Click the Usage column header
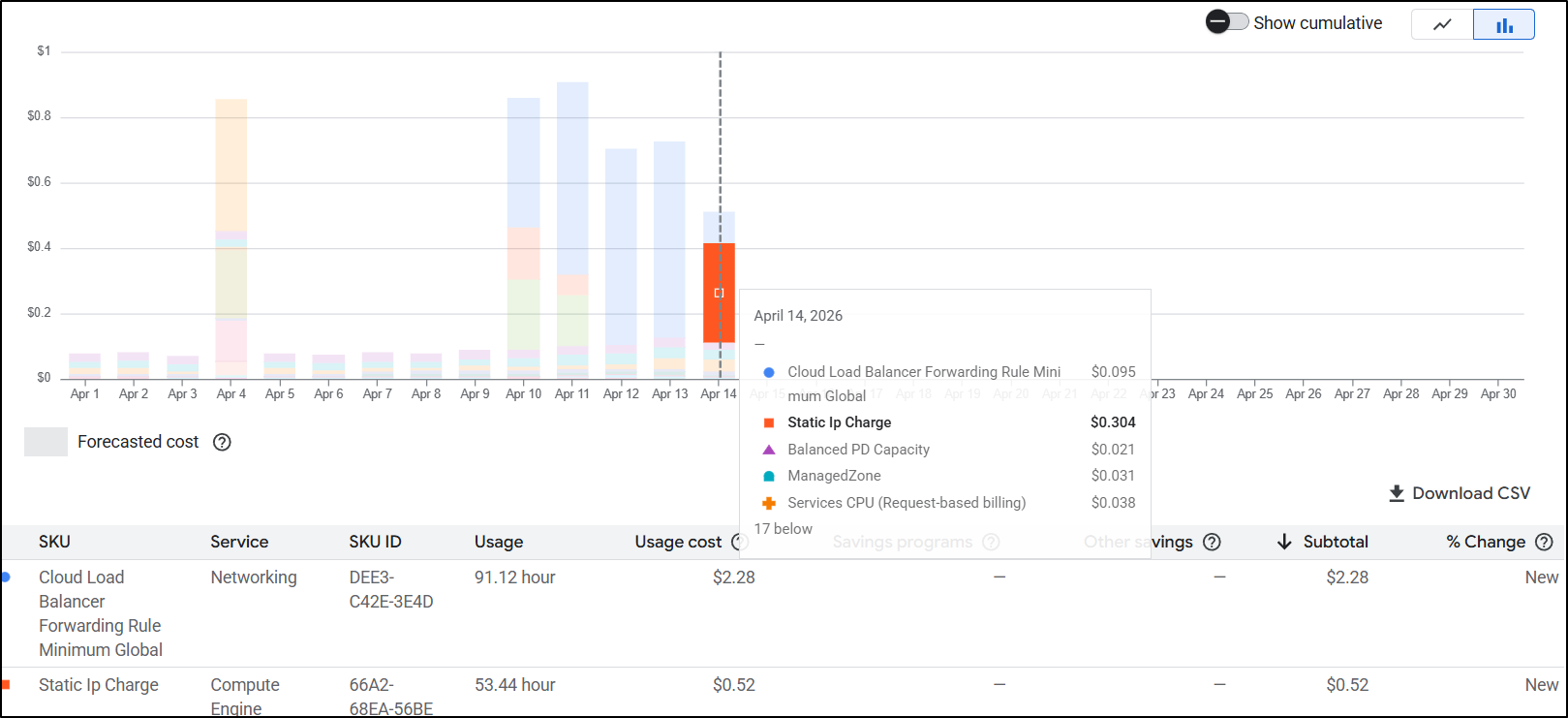 point(499,542)
